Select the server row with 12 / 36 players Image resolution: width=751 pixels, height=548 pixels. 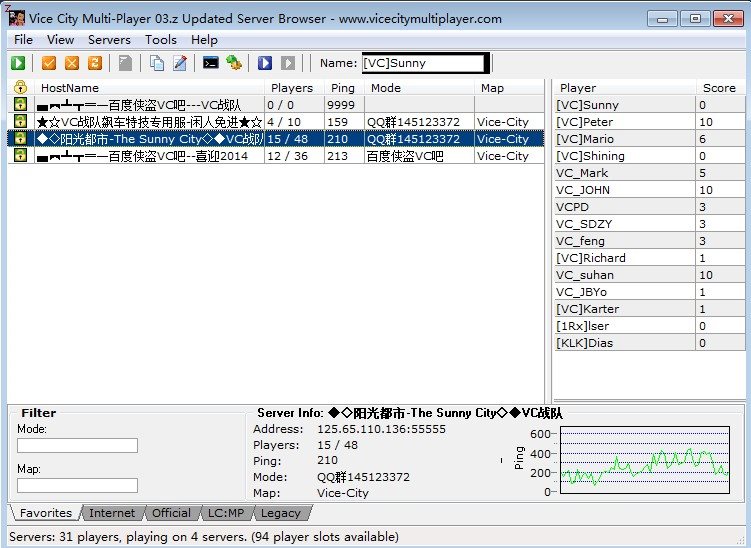click(276, 156)
